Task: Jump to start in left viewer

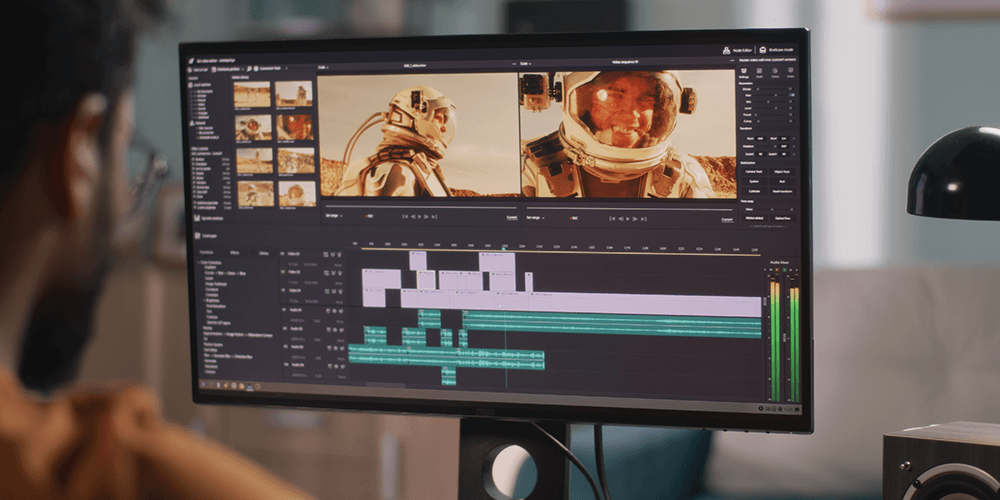Action: [x=404, y=217]
